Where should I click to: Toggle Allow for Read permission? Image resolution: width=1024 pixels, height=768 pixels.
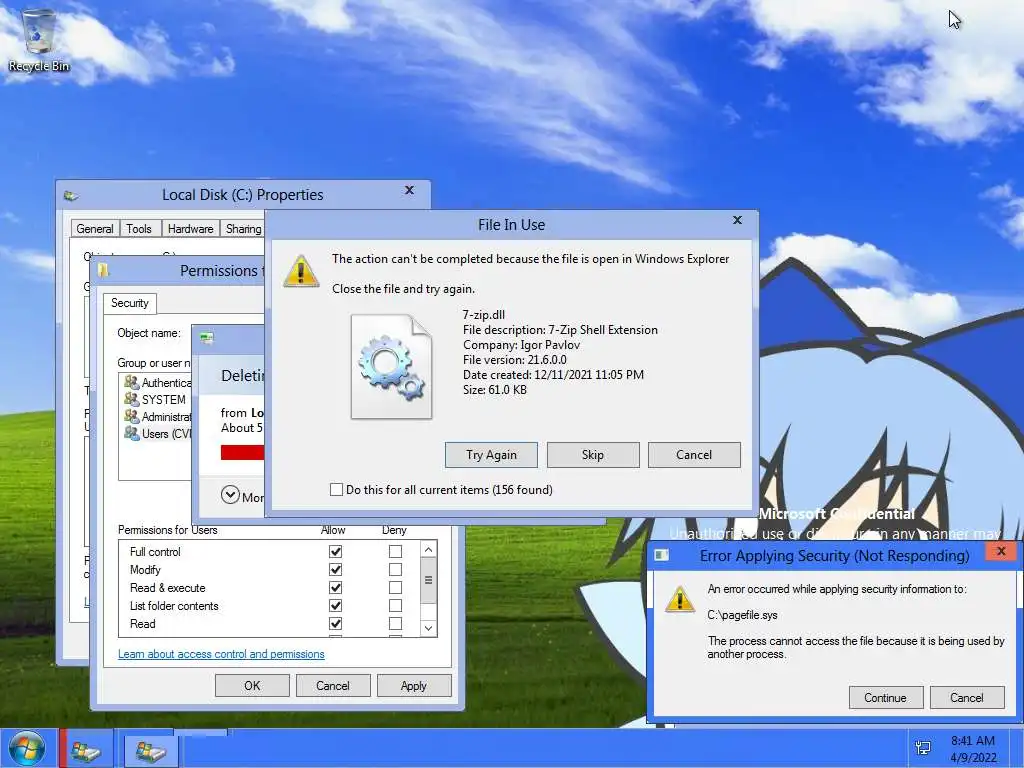point(336,624)
